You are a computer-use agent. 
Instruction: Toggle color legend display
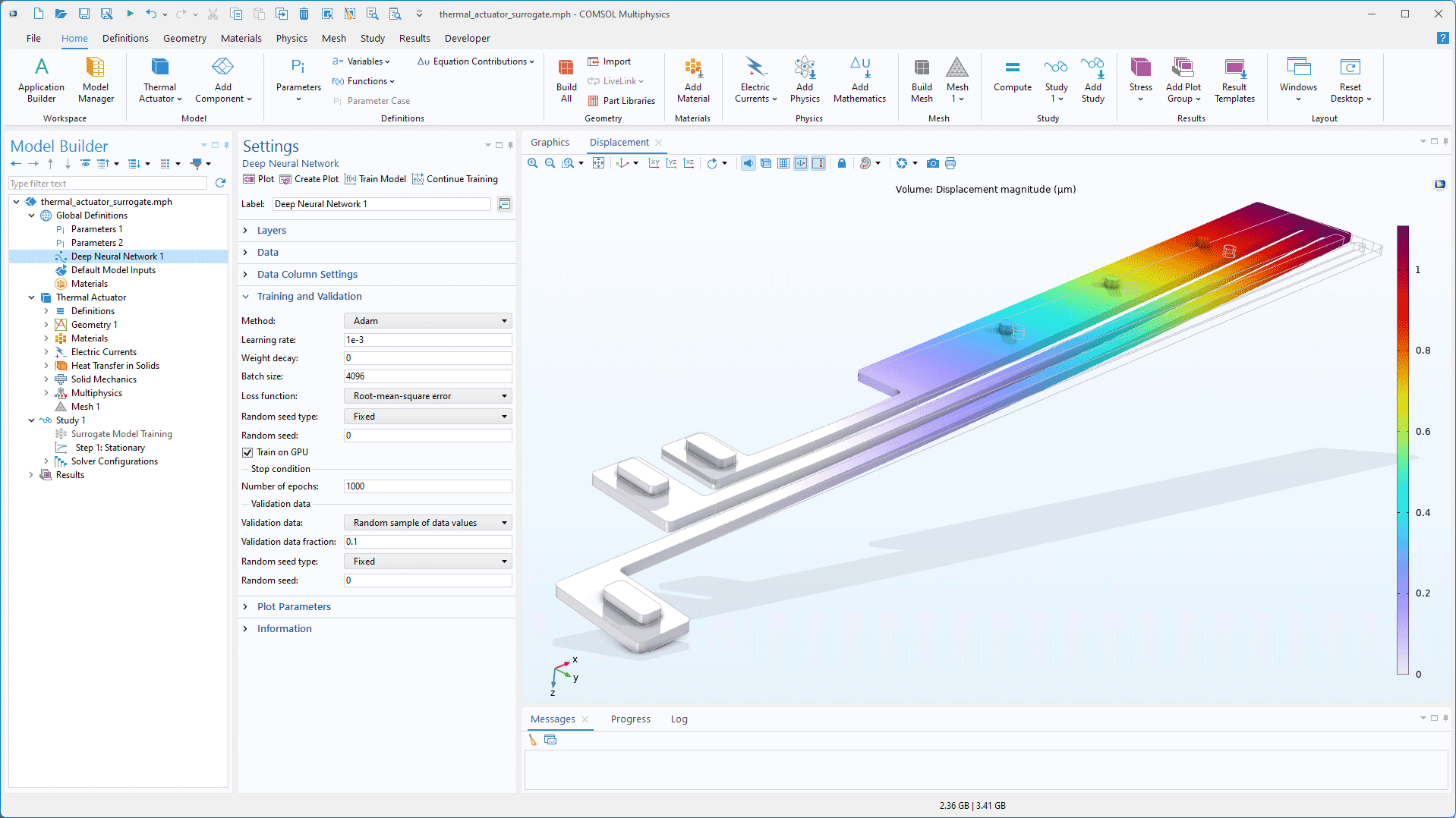point(818,164)
